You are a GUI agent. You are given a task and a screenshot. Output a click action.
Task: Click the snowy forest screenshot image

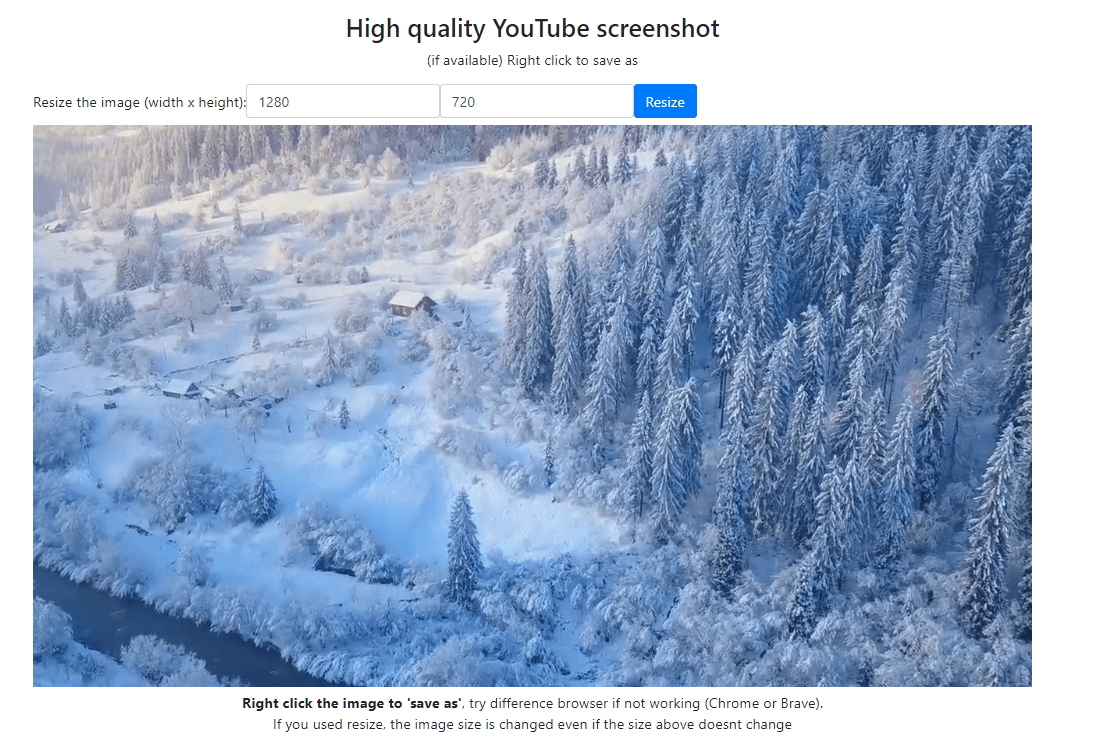(x=532, y=405)
